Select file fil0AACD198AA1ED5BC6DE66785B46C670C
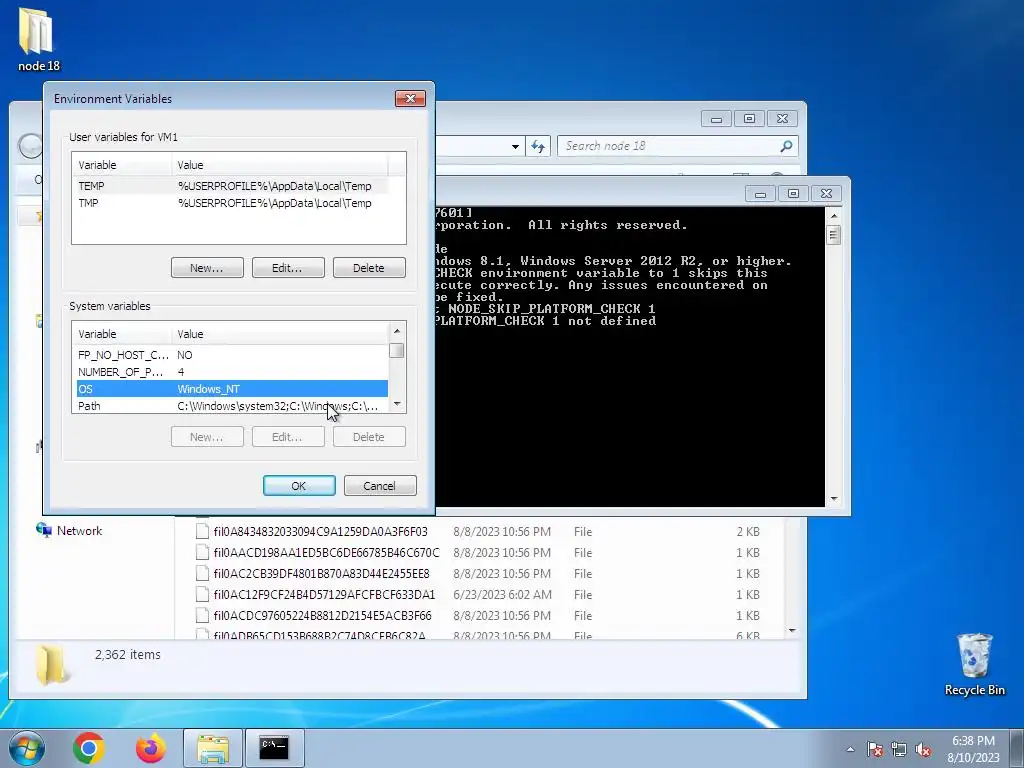The image size is (1024, 768). coord(326,552)
